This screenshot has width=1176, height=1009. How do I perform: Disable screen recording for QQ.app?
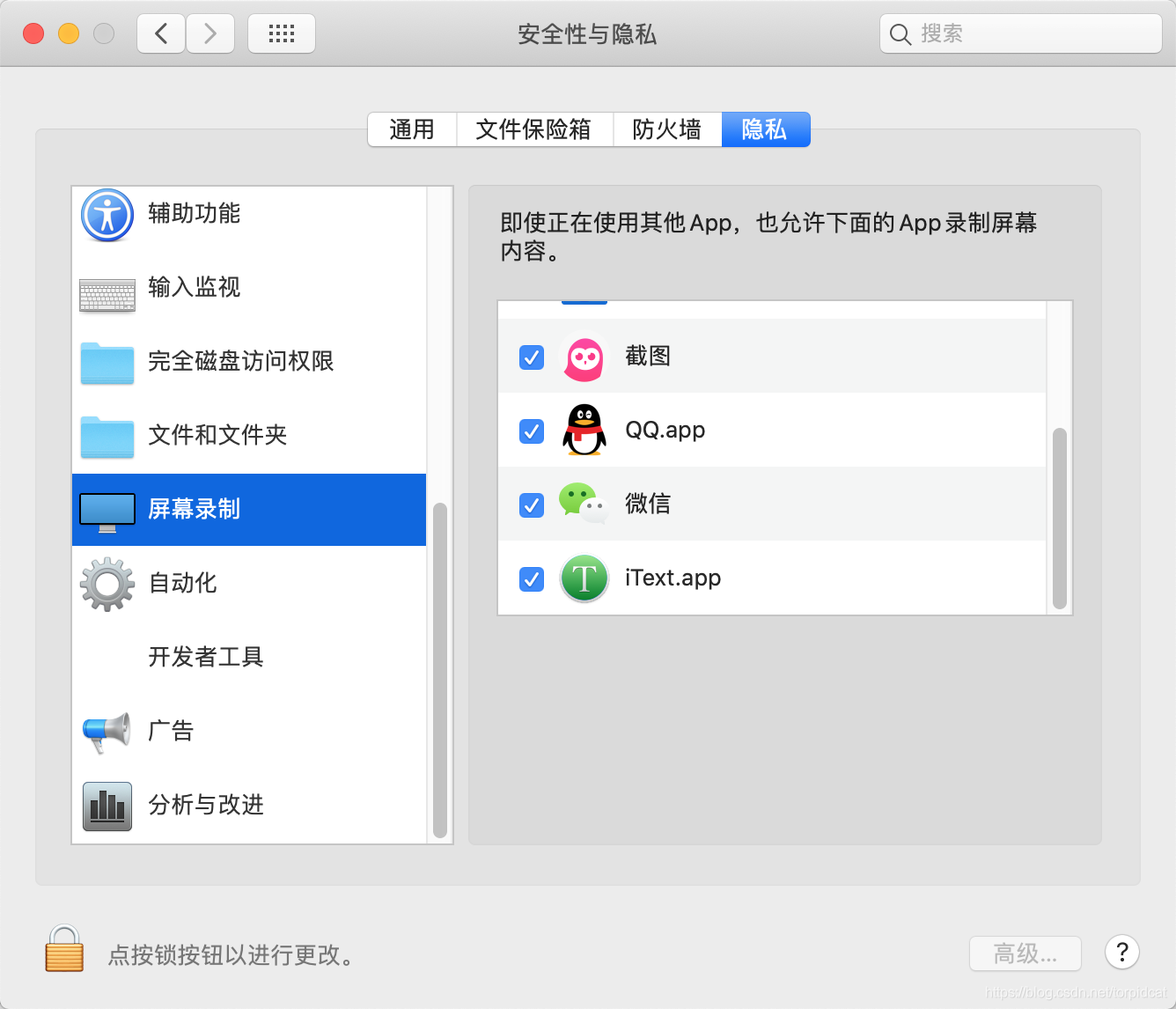[531, 431]
